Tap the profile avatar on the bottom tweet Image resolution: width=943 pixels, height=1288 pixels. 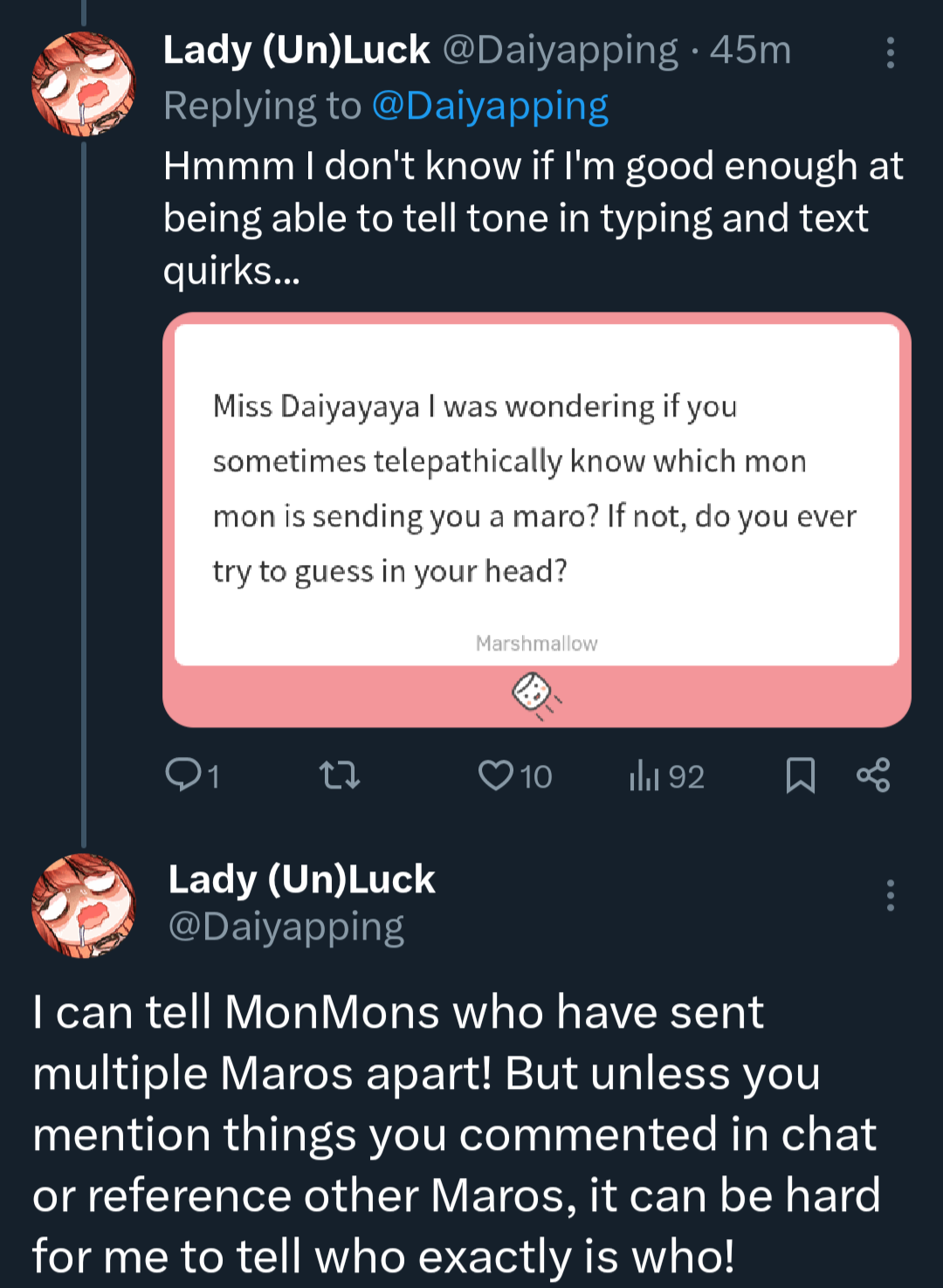coord(84,906)
